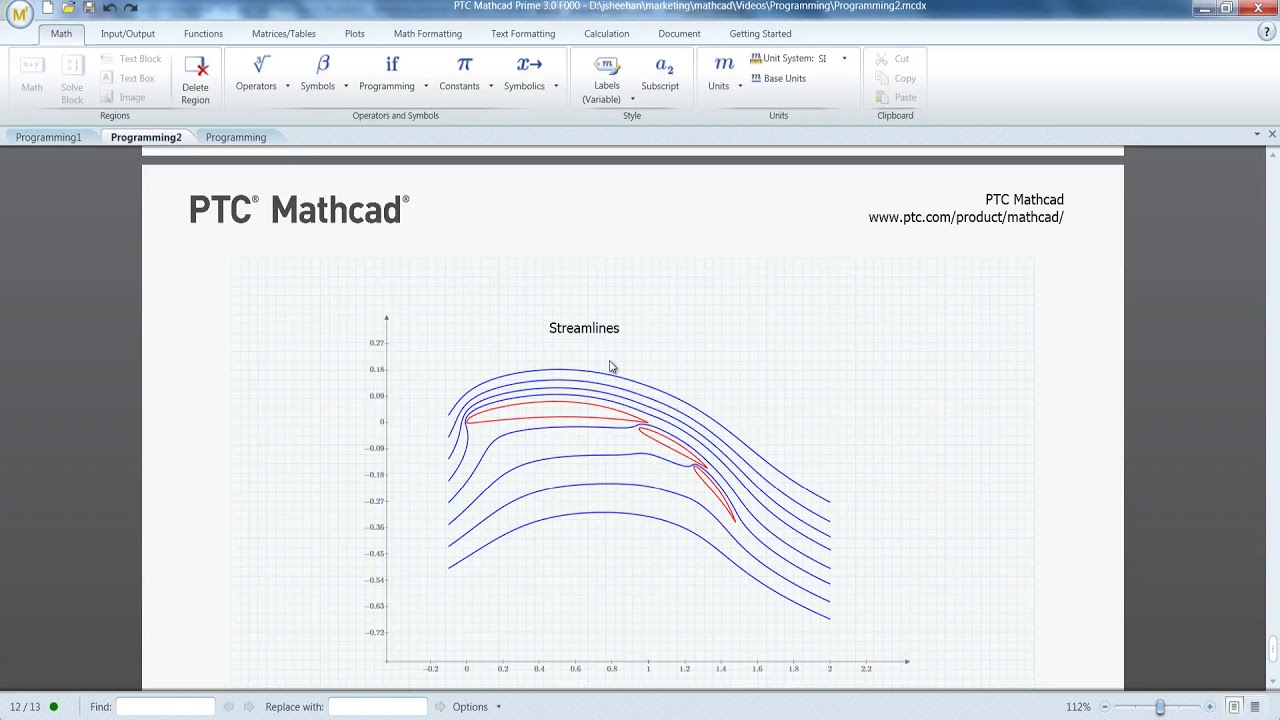Expand the Operators dropdown arrow

(x=288, y=86)
